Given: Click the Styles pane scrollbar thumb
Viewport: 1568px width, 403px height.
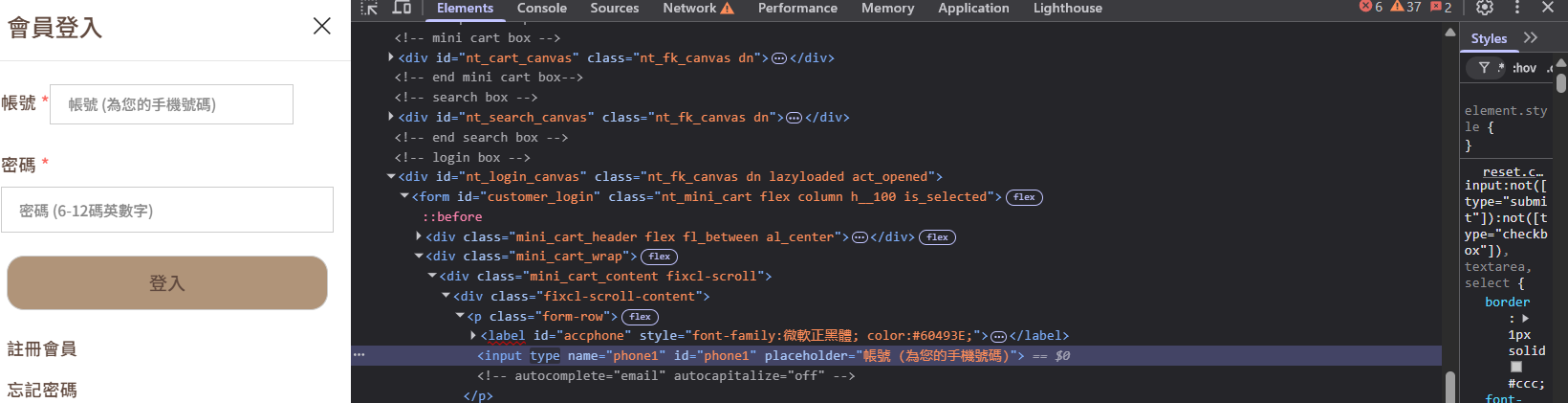Looking at the screenshot, I should click(1560, 83).
